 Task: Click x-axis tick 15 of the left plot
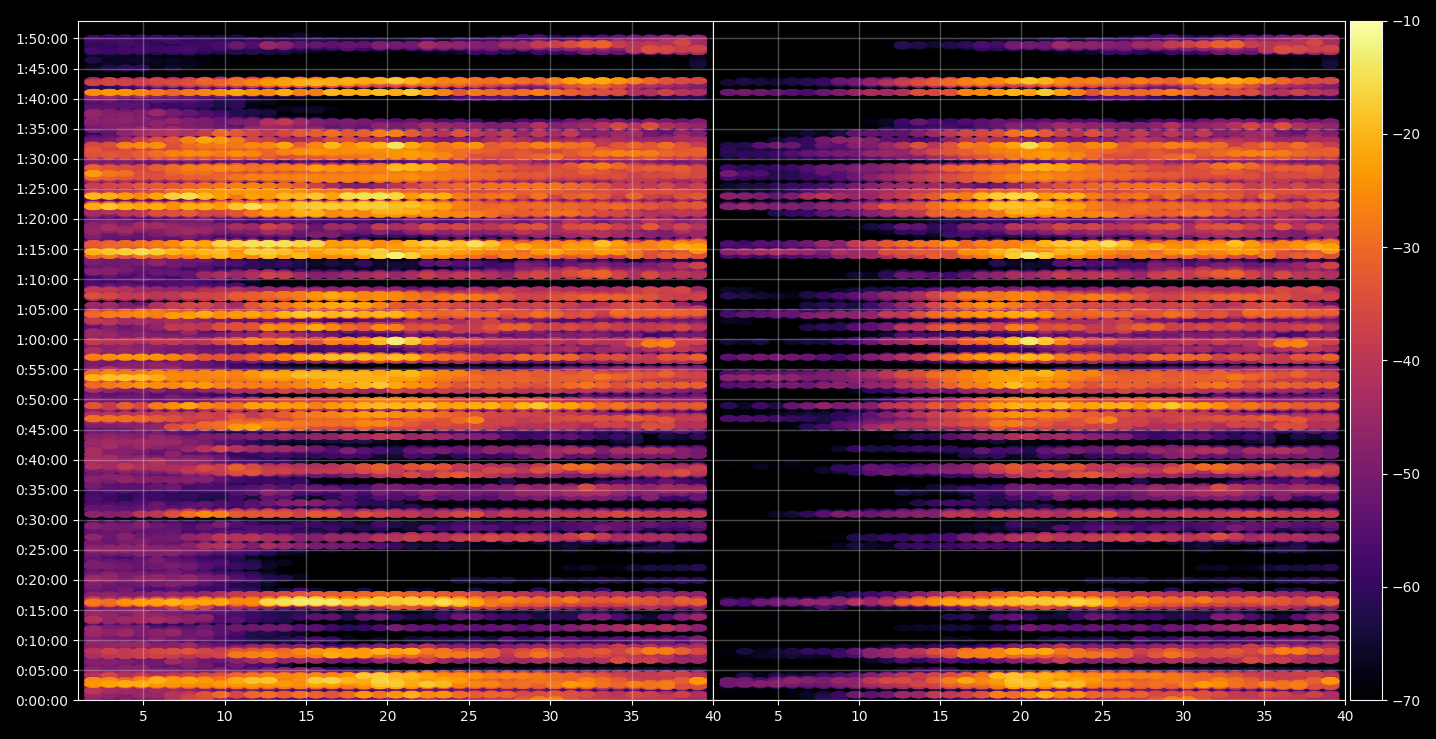point(306,717)
